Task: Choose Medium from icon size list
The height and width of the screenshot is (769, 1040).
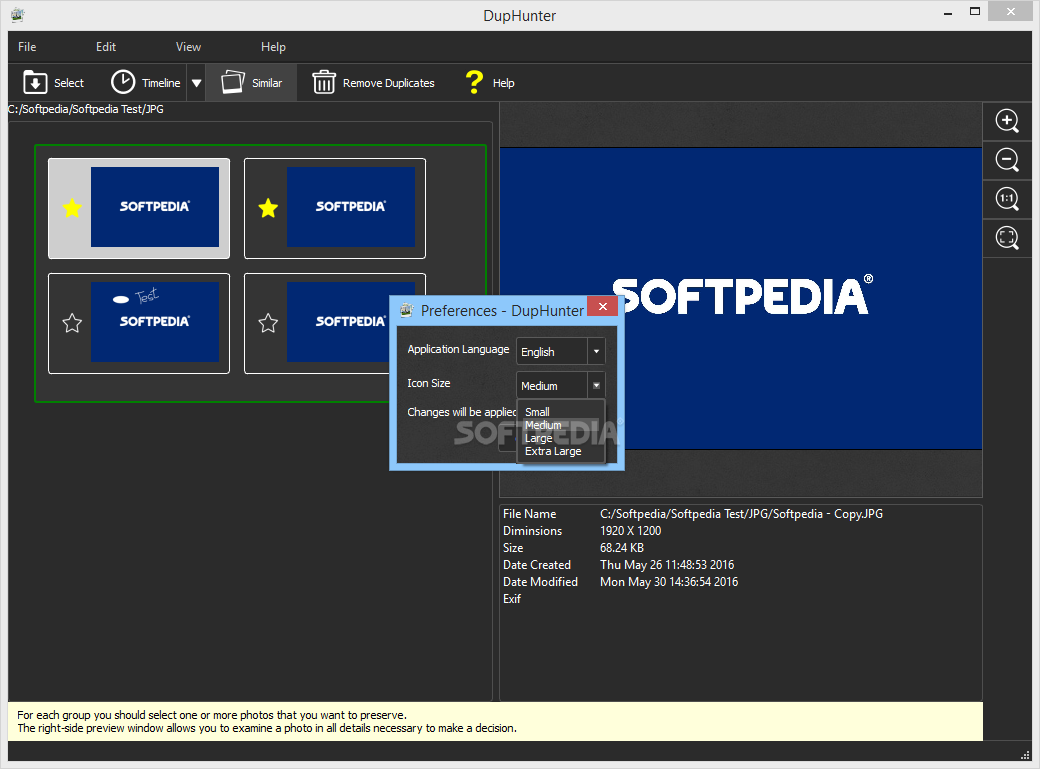Action: tap(543, 425)
